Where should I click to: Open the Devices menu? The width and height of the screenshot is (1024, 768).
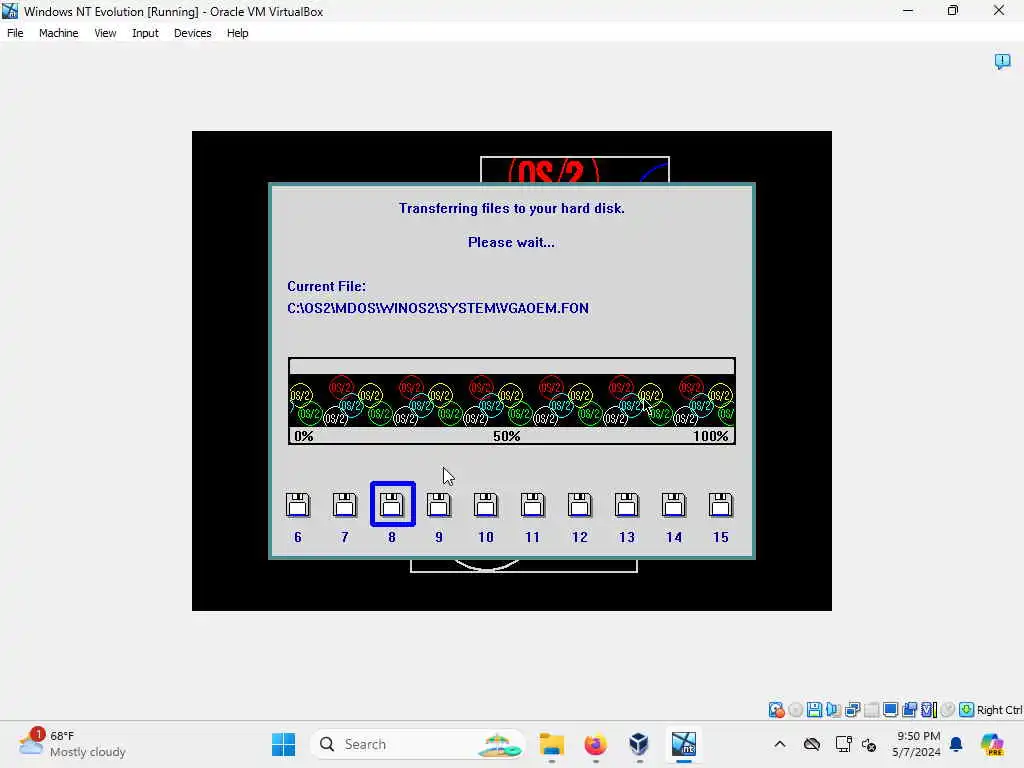[193, 33]
